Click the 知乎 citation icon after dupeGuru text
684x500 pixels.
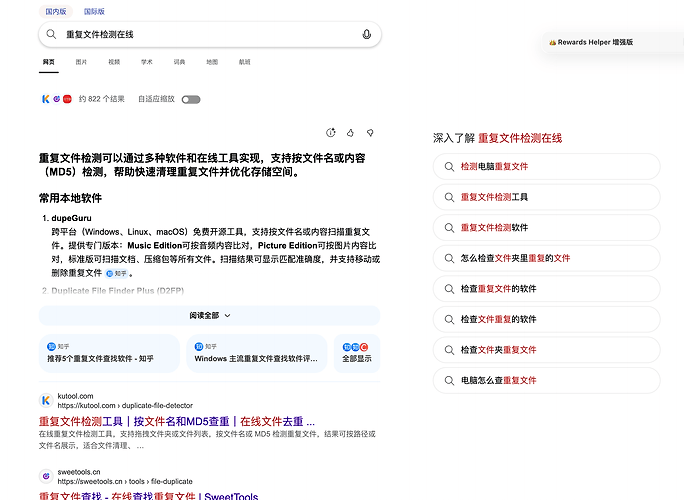[x=116, y=274]
